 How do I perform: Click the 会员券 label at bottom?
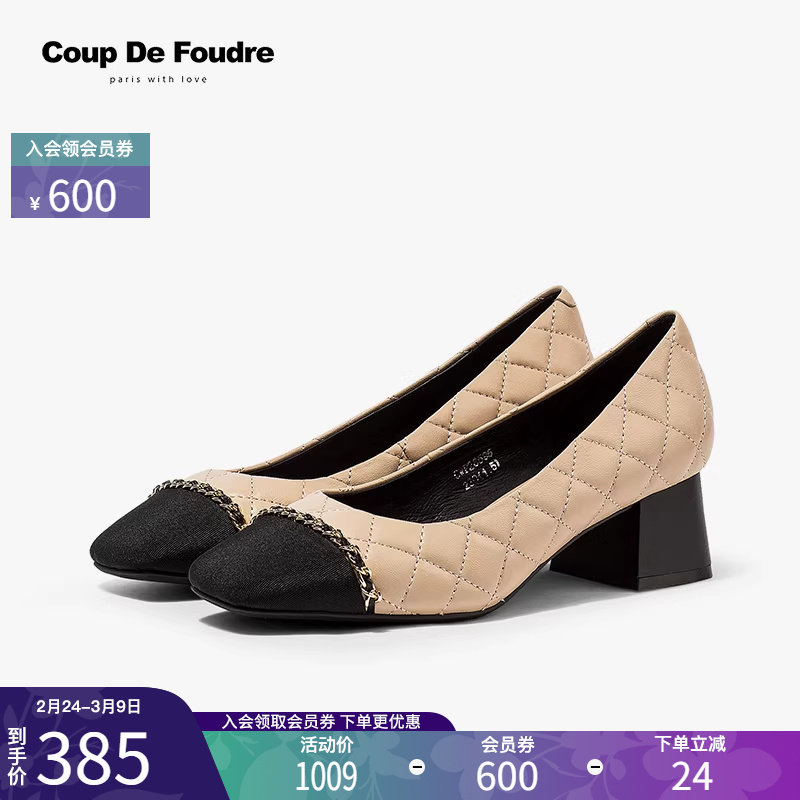coord(507,745)
